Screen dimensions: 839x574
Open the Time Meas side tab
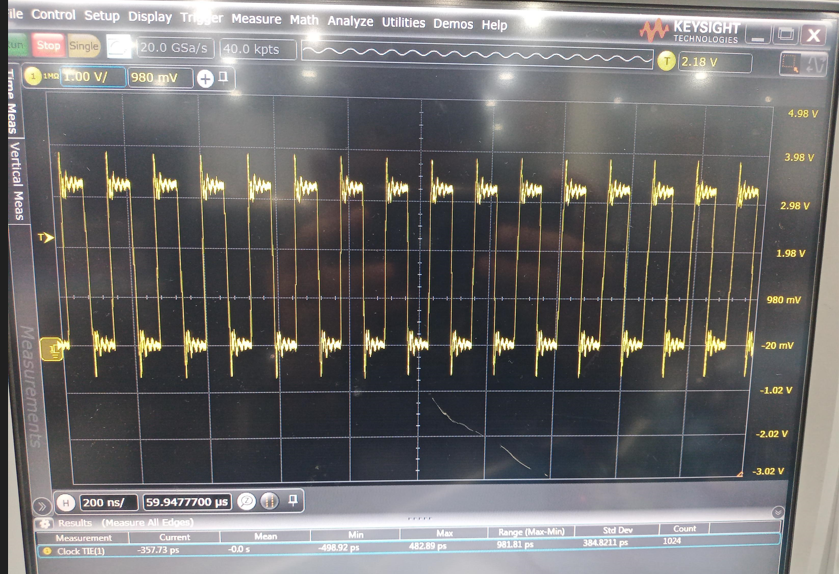[x=13, y=102]
